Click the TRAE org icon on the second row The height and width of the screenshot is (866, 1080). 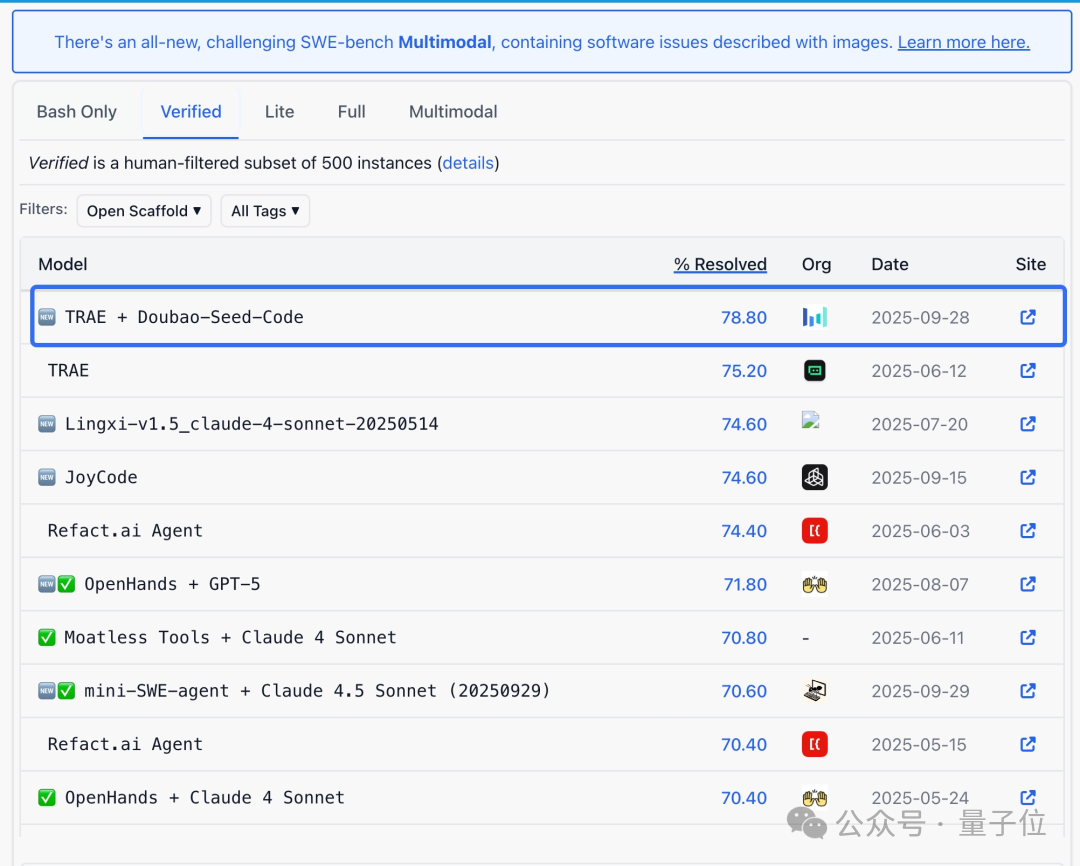815,370
